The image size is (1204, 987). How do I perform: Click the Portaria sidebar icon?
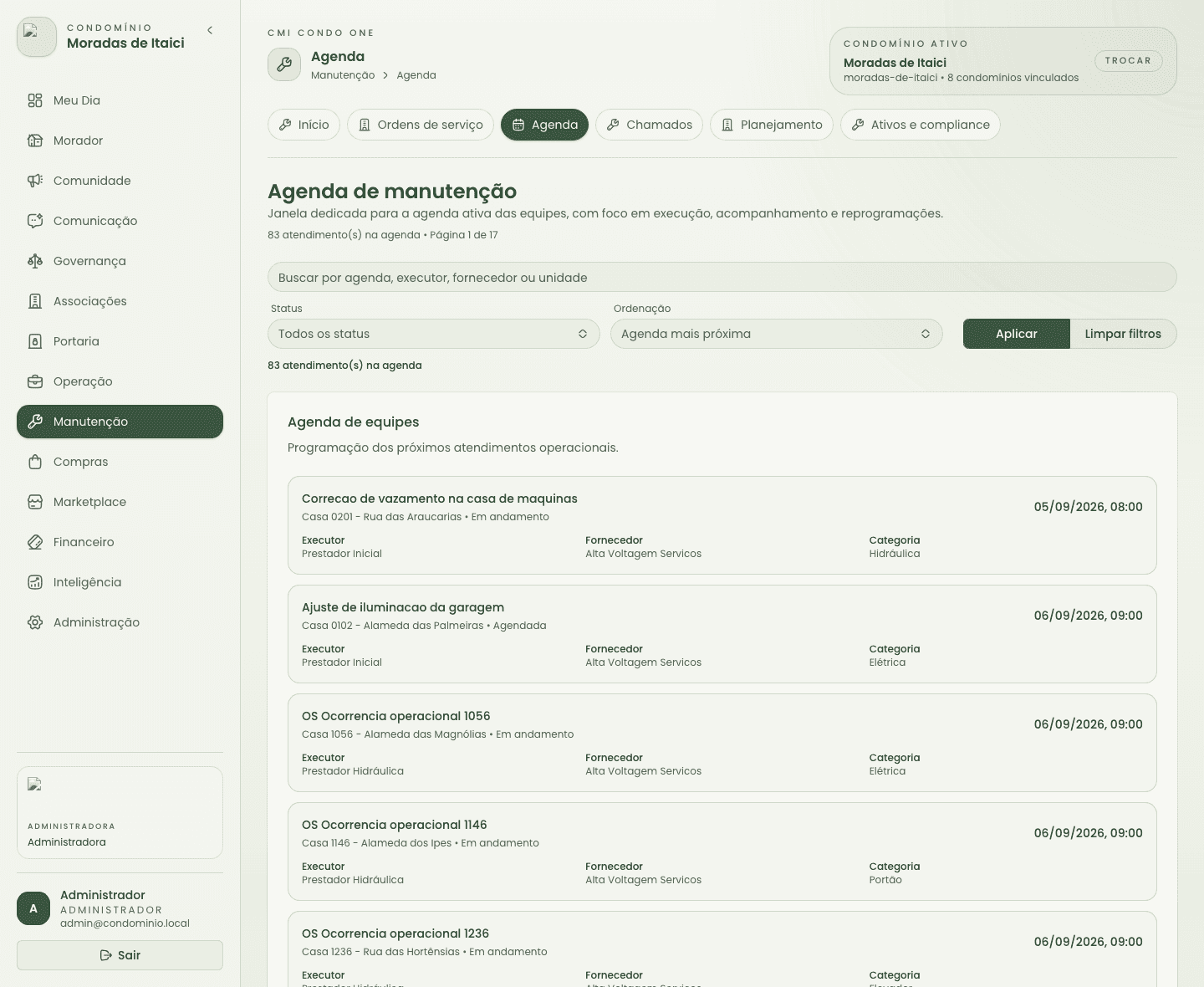pyautogui.click(x=35, y=341)
